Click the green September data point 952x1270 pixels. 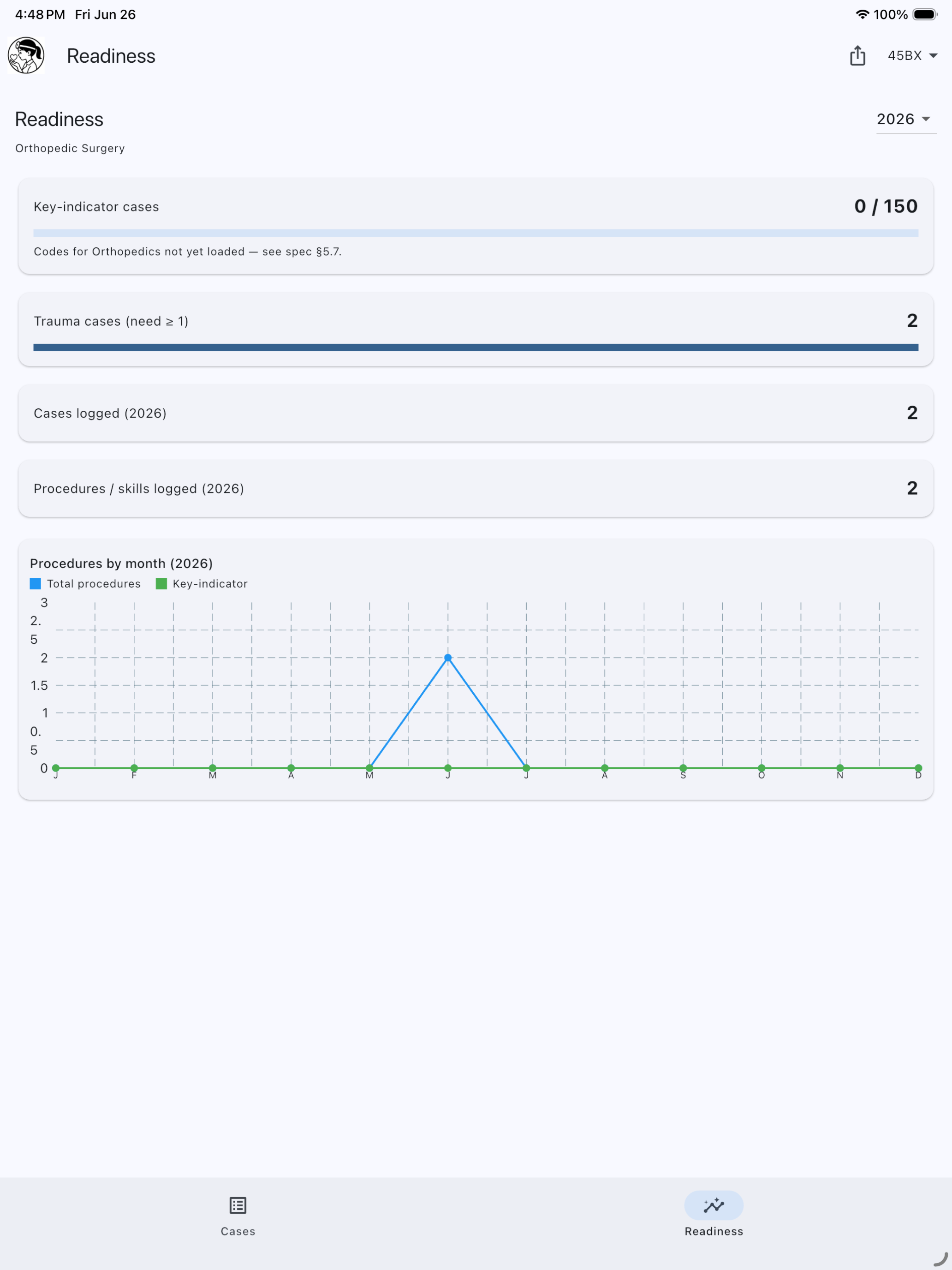pos(683,768)
